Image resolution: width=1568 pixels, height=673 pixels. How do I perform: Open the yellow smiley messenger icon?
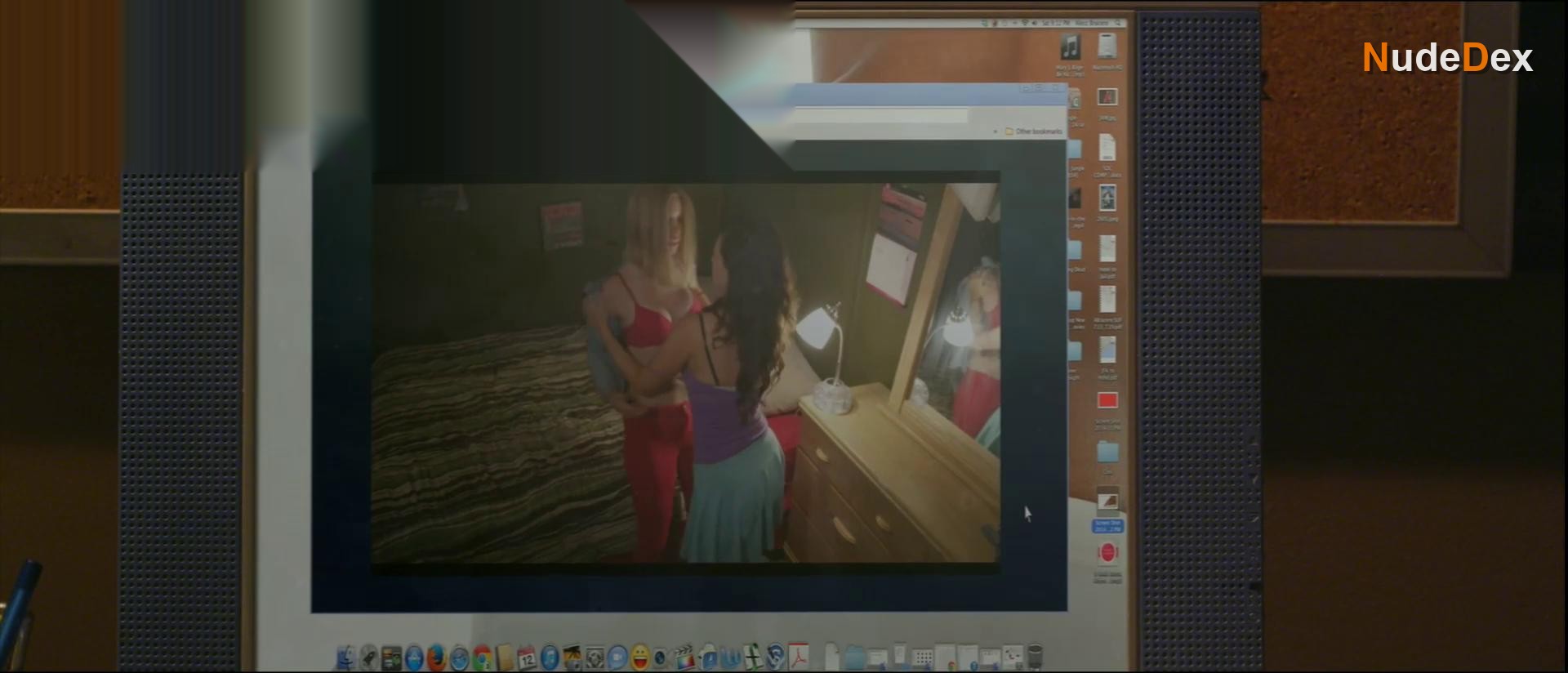pos(639,657)
